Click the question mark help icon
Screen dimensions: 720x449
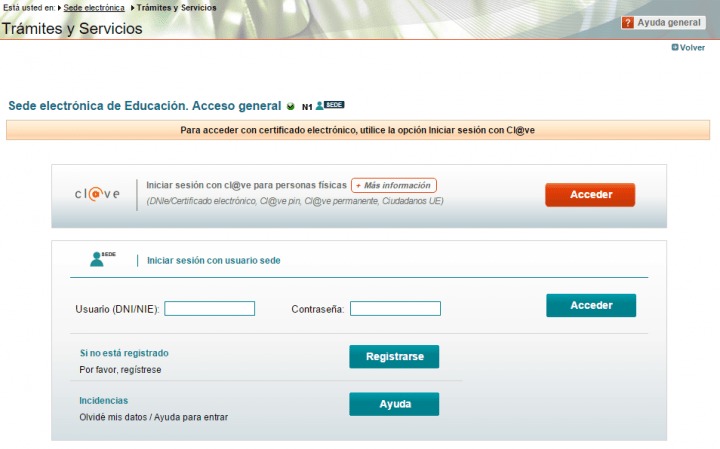(628, 23)
